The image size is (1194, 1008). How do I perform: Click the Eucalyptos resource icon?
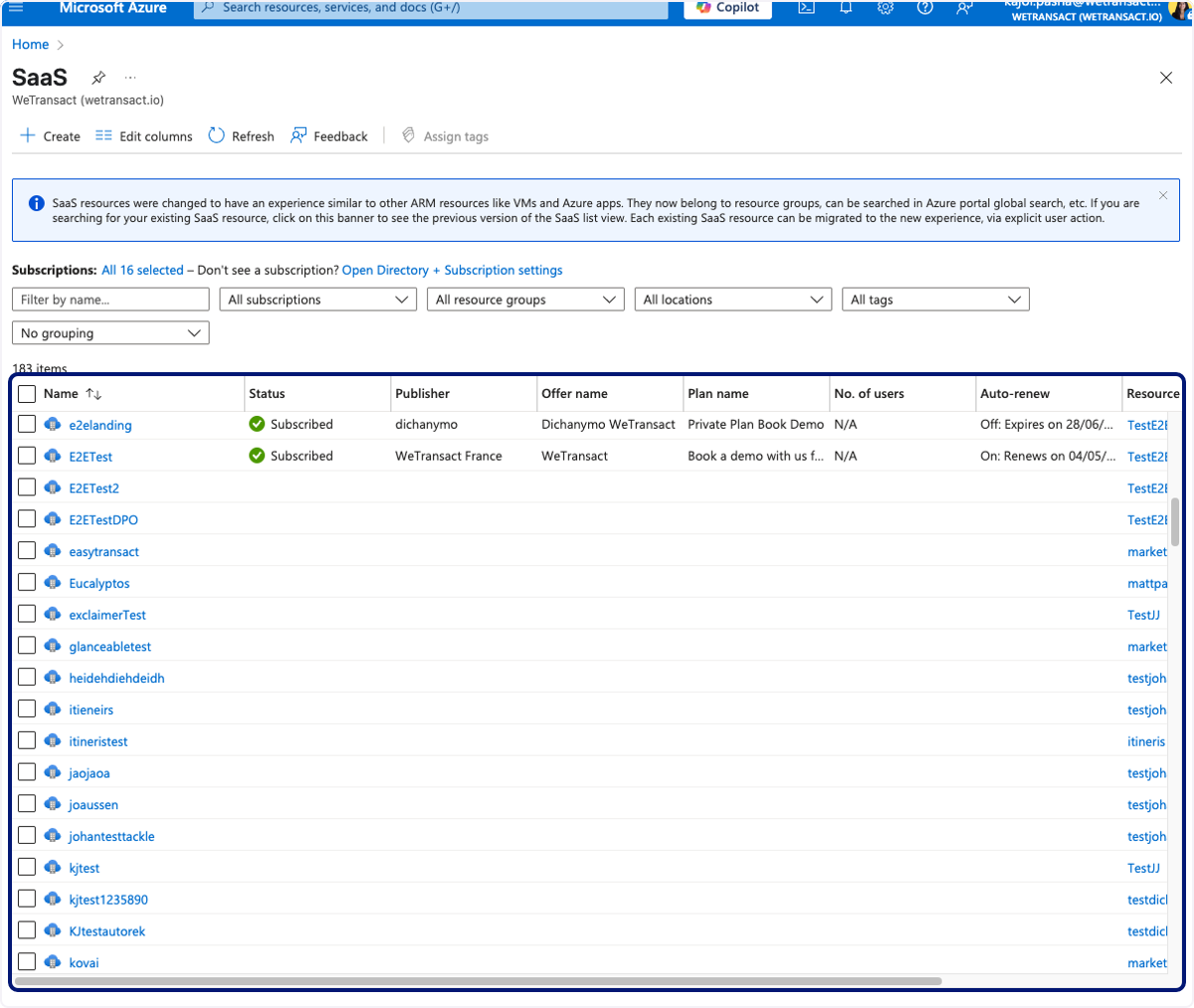54,583
